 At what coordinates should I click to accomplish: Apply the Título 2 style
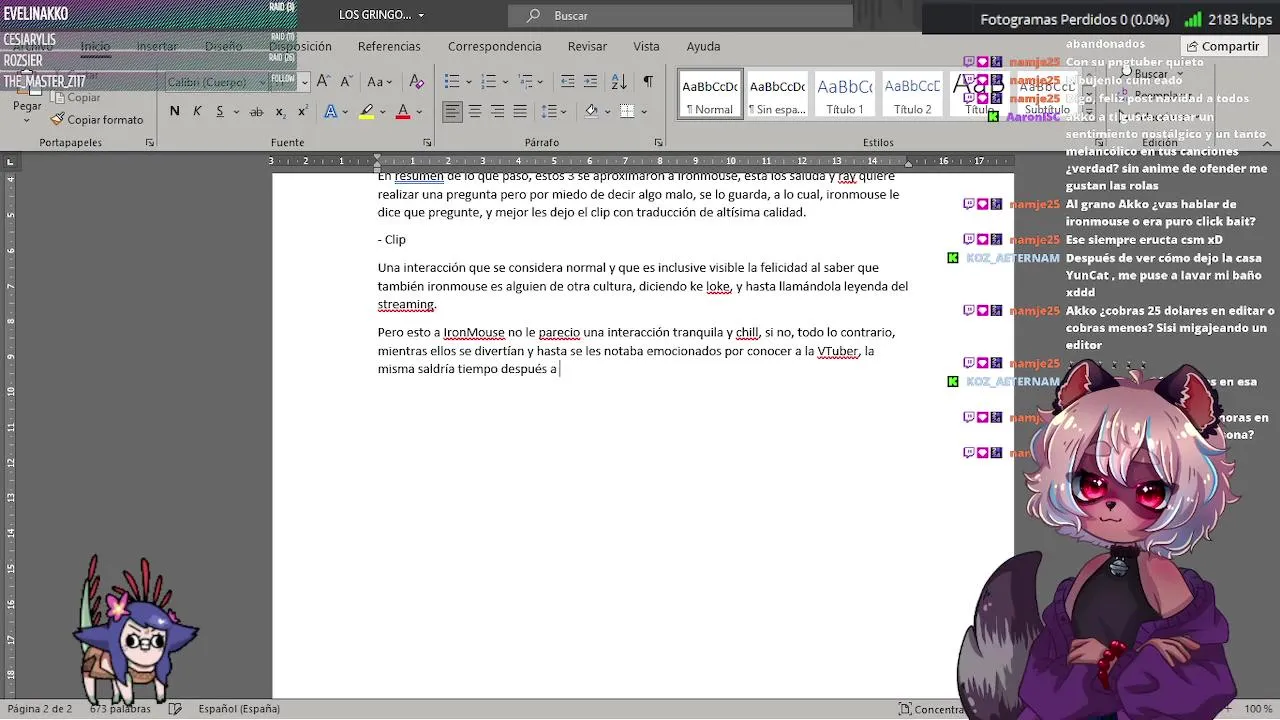[912, 94]
